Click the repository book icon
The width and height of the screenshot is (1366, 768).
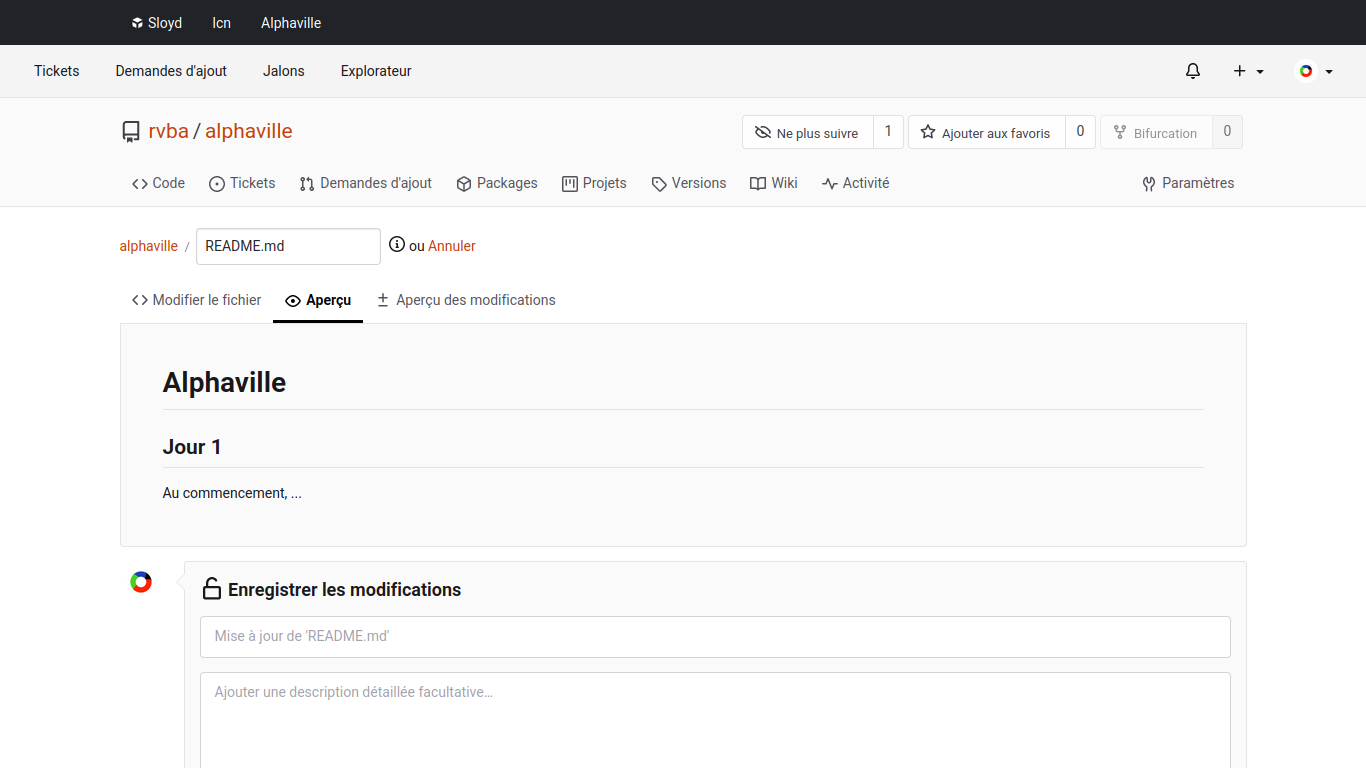pyautogui.click(x=131, y=132)
